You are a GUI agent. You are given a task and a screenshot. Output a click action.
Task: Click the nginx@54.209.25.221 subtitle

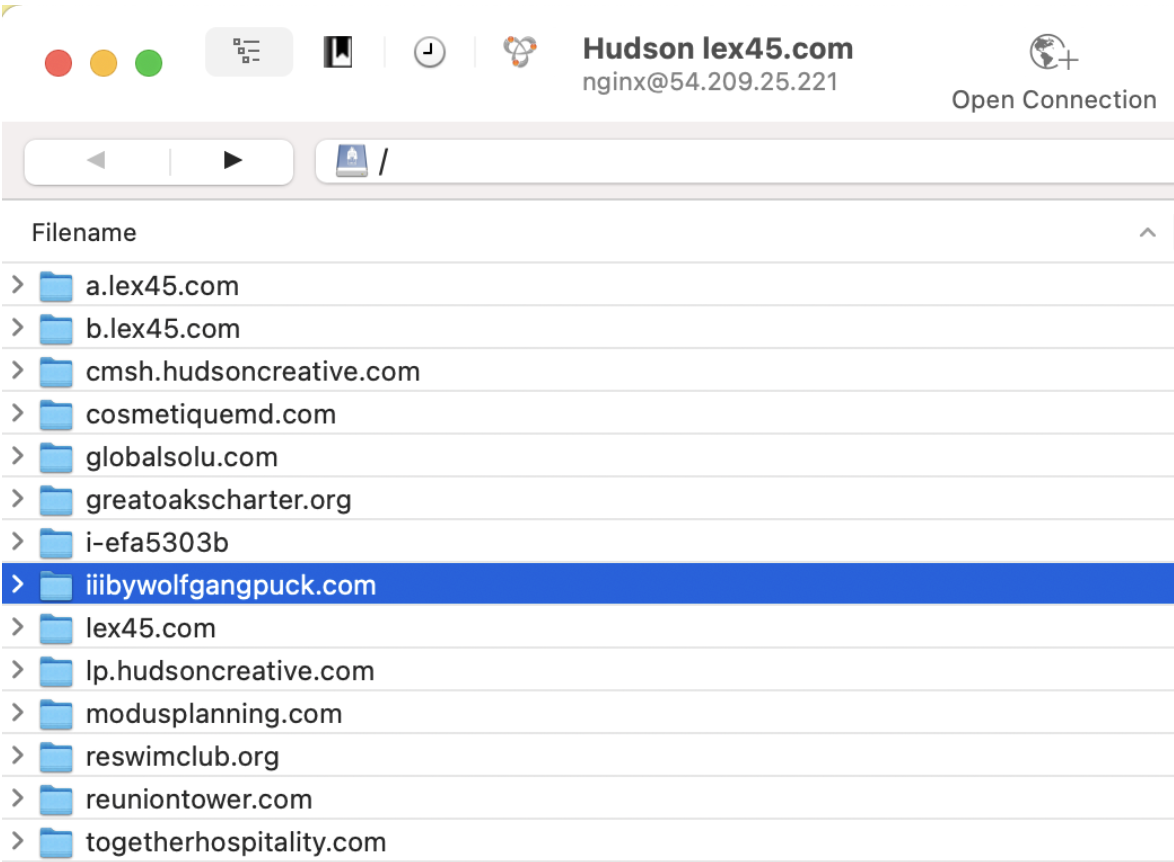point(710,82)
